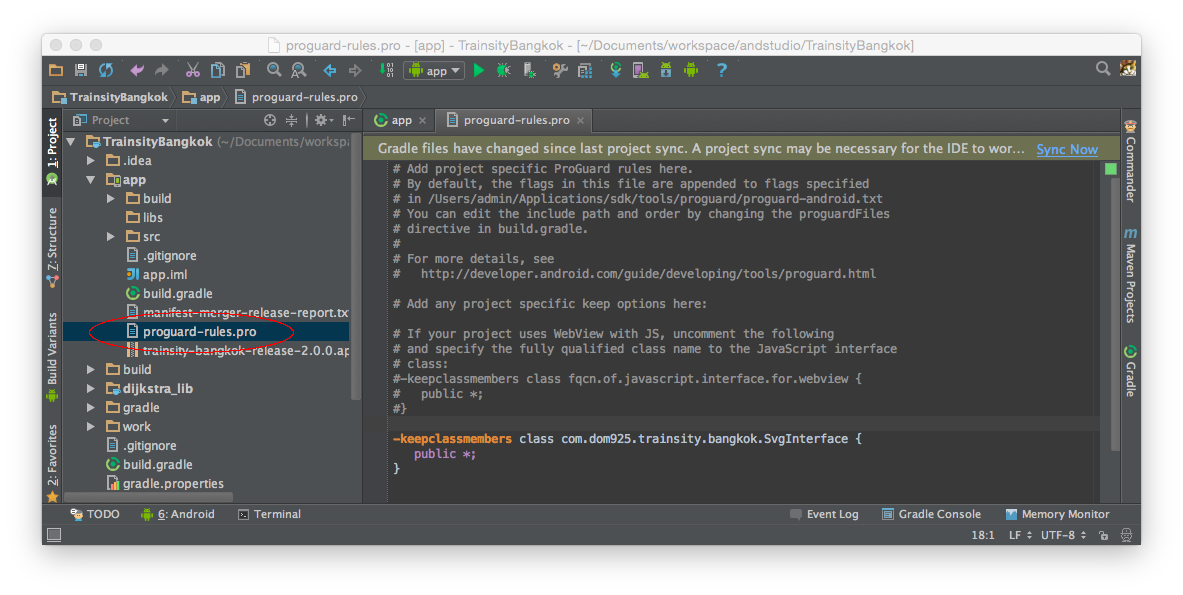Open Project panel gear settings dropdown
The width and height of the screenshot is (1183, 595).
(x=324, y=120)
